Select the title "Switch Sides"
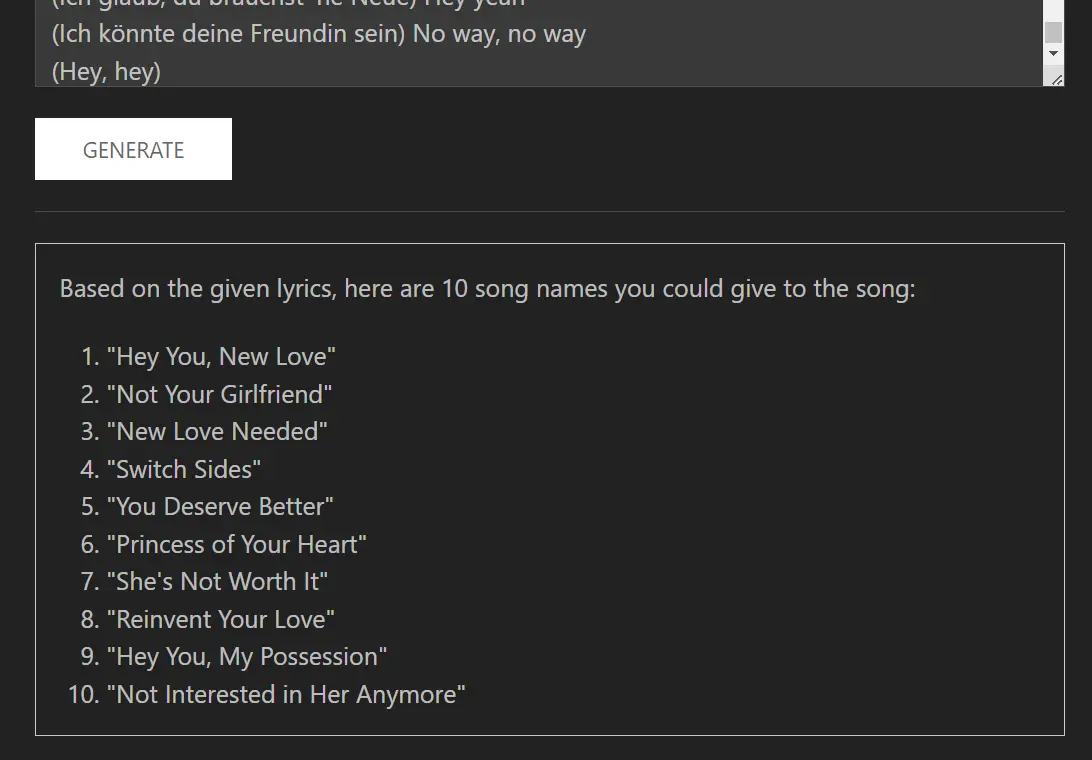This screenshot has width=1092, height=760. [x=186, y=469]
